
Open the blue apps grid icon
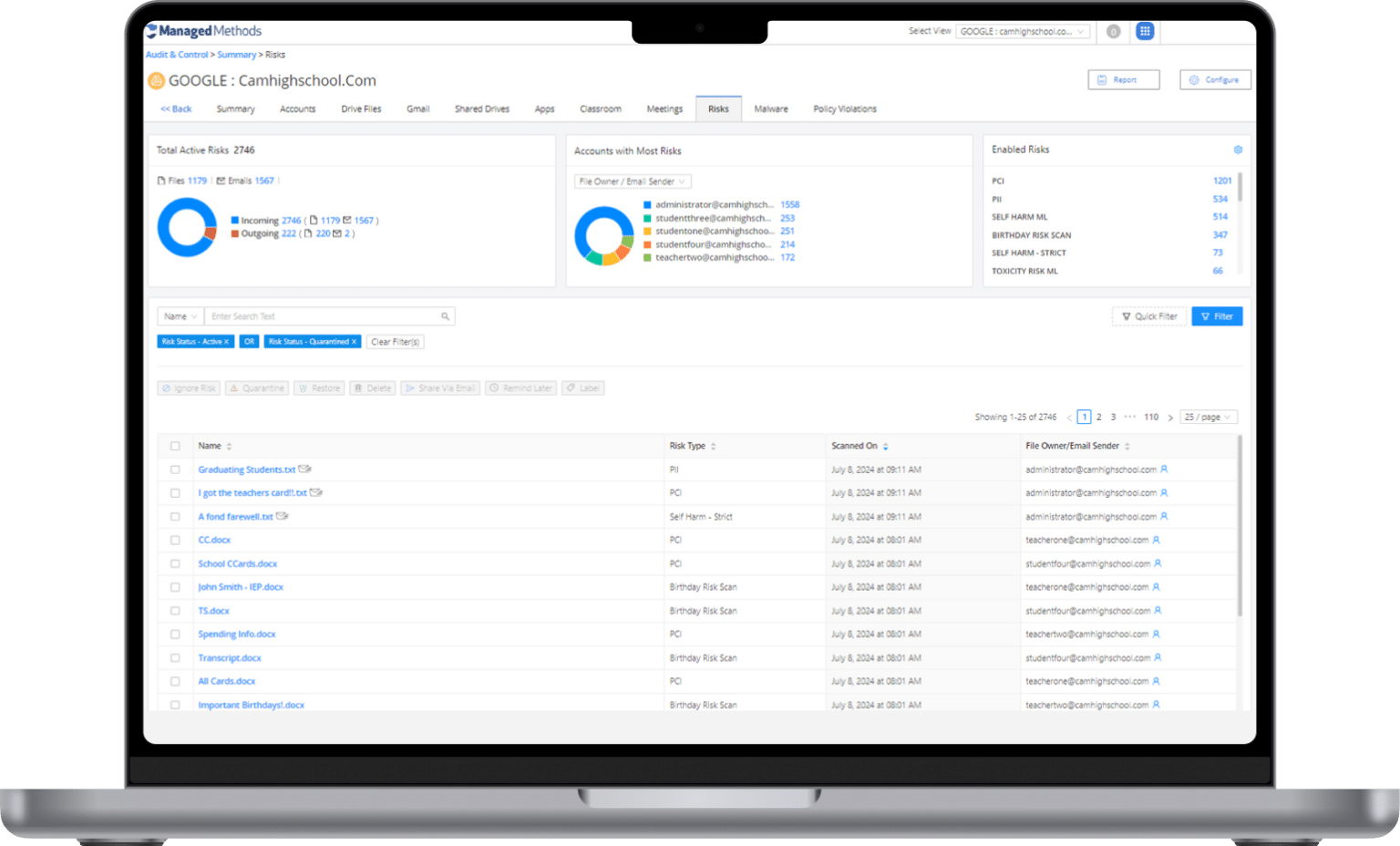1145,31
